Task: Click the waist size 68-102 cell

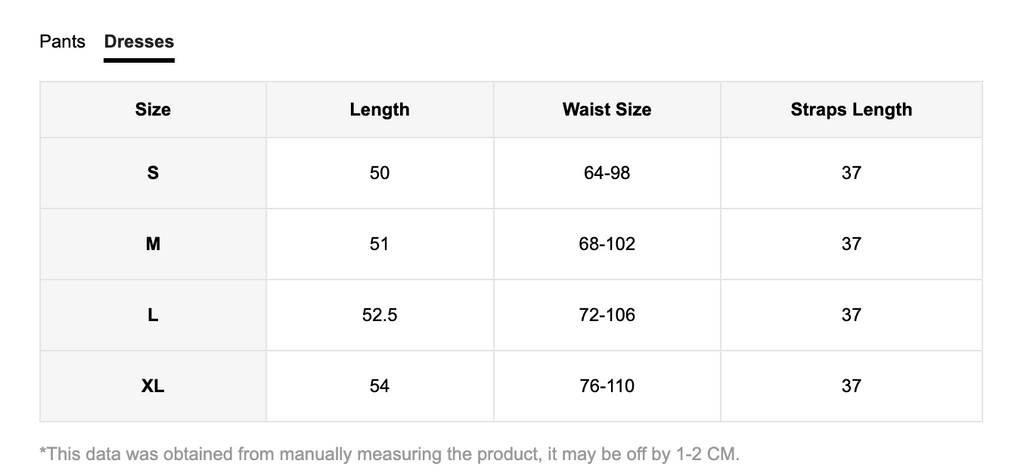Action: [606, 244]
